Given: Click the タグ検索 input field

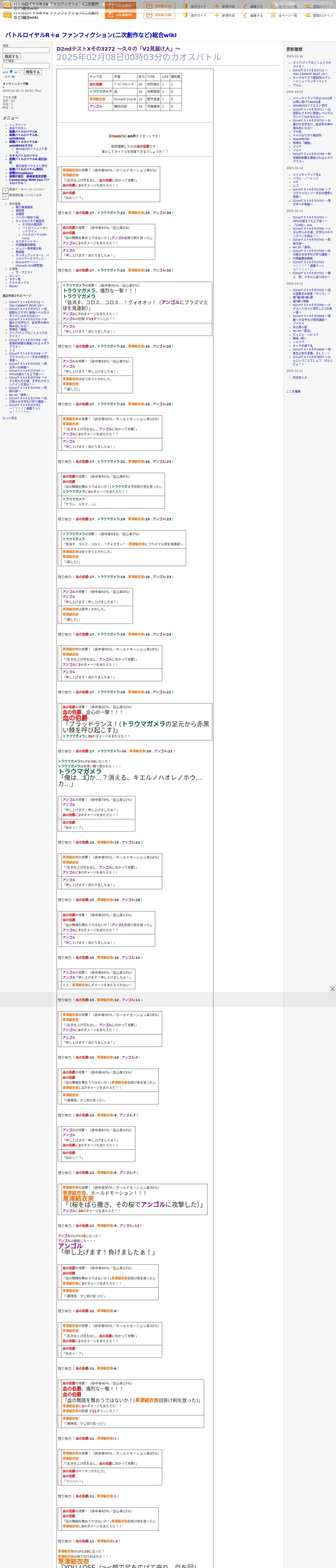Looking at the screenshot, I should pos(26,66).
